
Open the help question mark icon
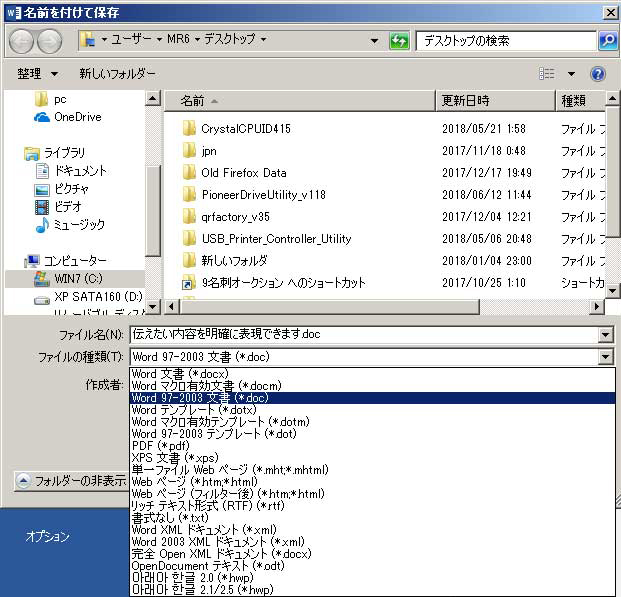pos(598,74)
